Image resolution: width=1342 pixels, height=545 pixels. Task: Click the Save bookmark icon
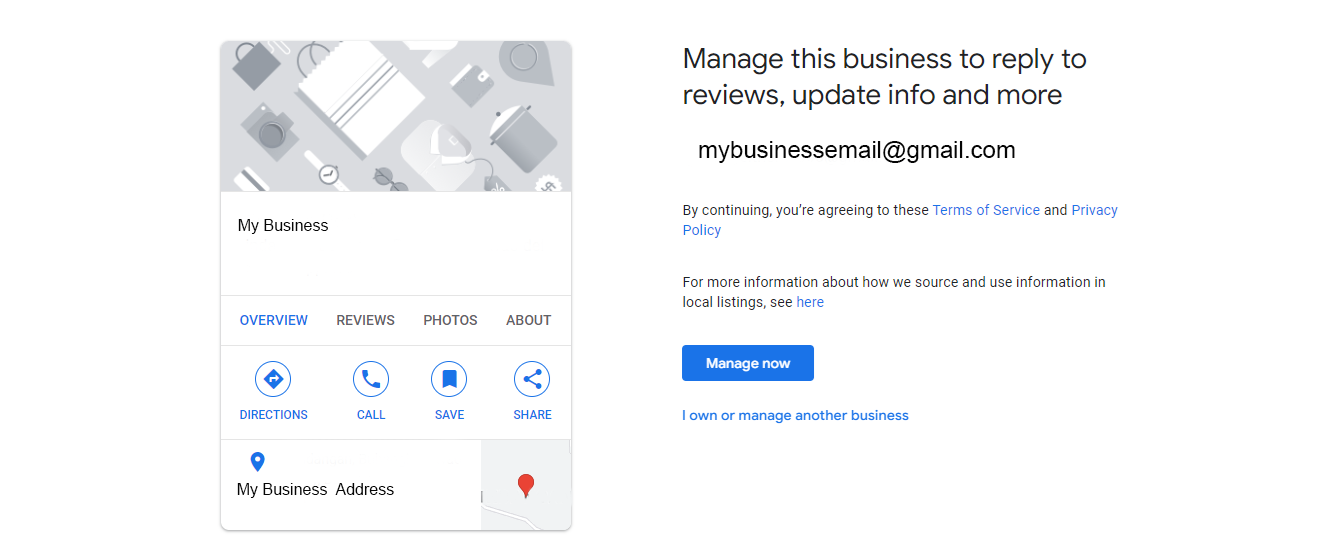449,380
